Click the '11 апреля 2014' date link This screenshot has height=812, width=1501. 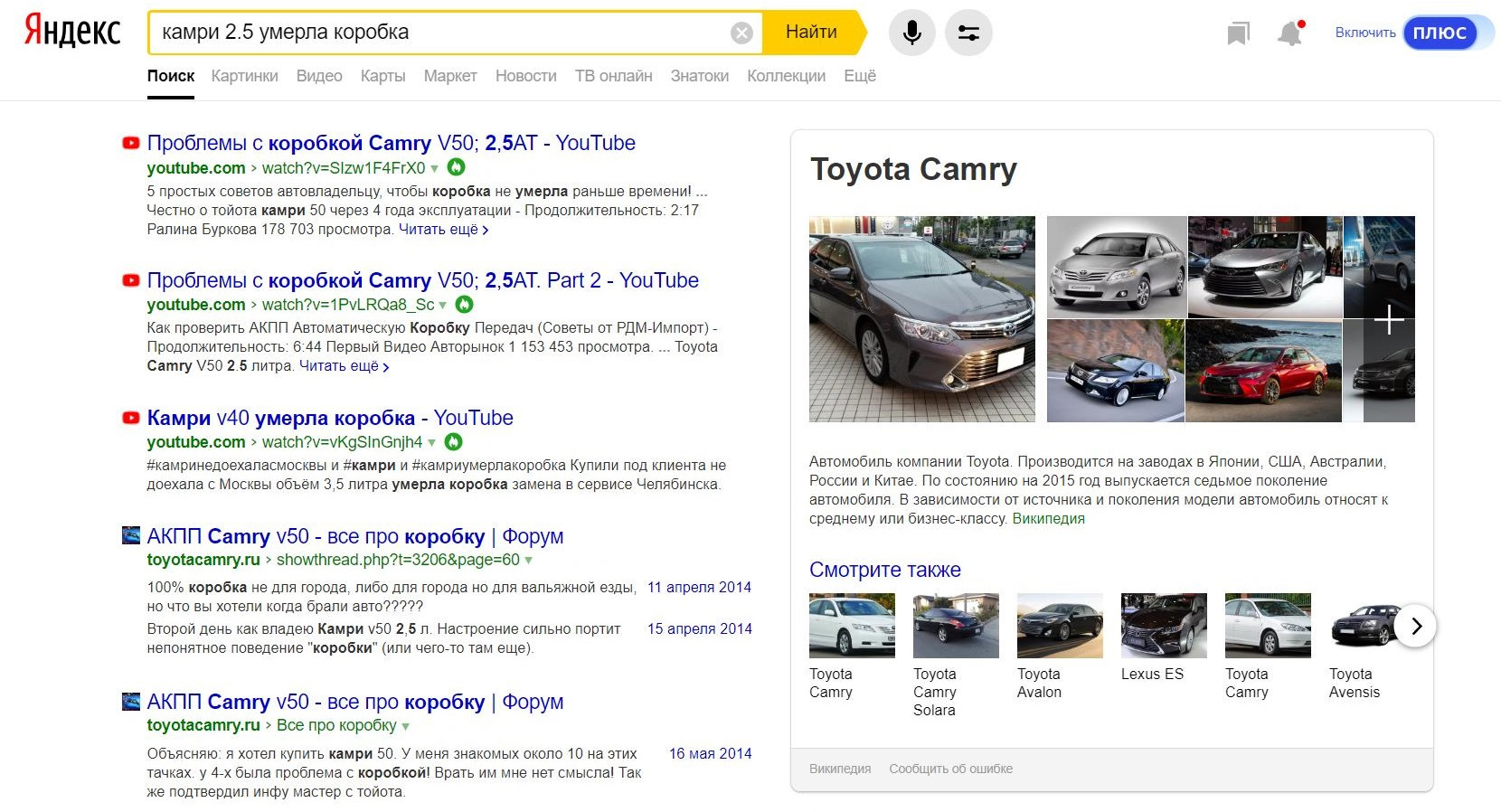click(699, 587)
